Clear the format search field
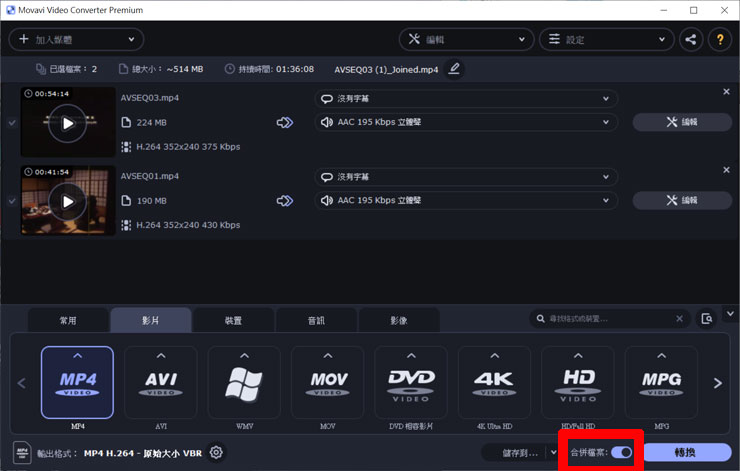 point(679,319)
